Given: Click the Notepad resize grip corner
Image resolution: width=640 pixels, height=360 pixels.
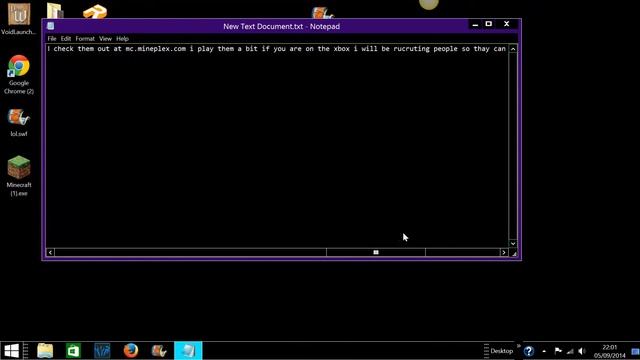Looking at the screenshot, I should [513, 253].
